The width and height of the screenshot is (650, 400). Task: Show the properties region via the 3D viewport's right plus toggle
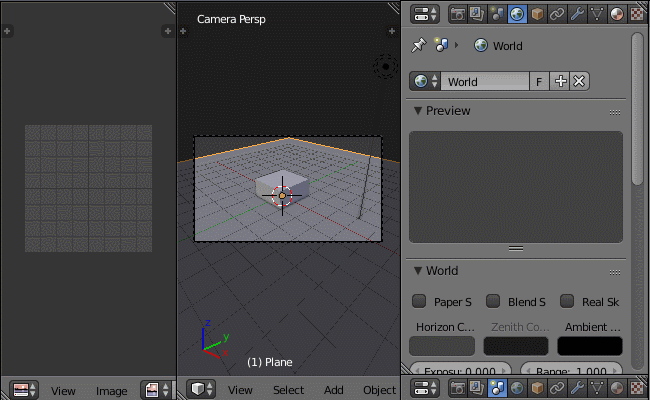[392, 32]
